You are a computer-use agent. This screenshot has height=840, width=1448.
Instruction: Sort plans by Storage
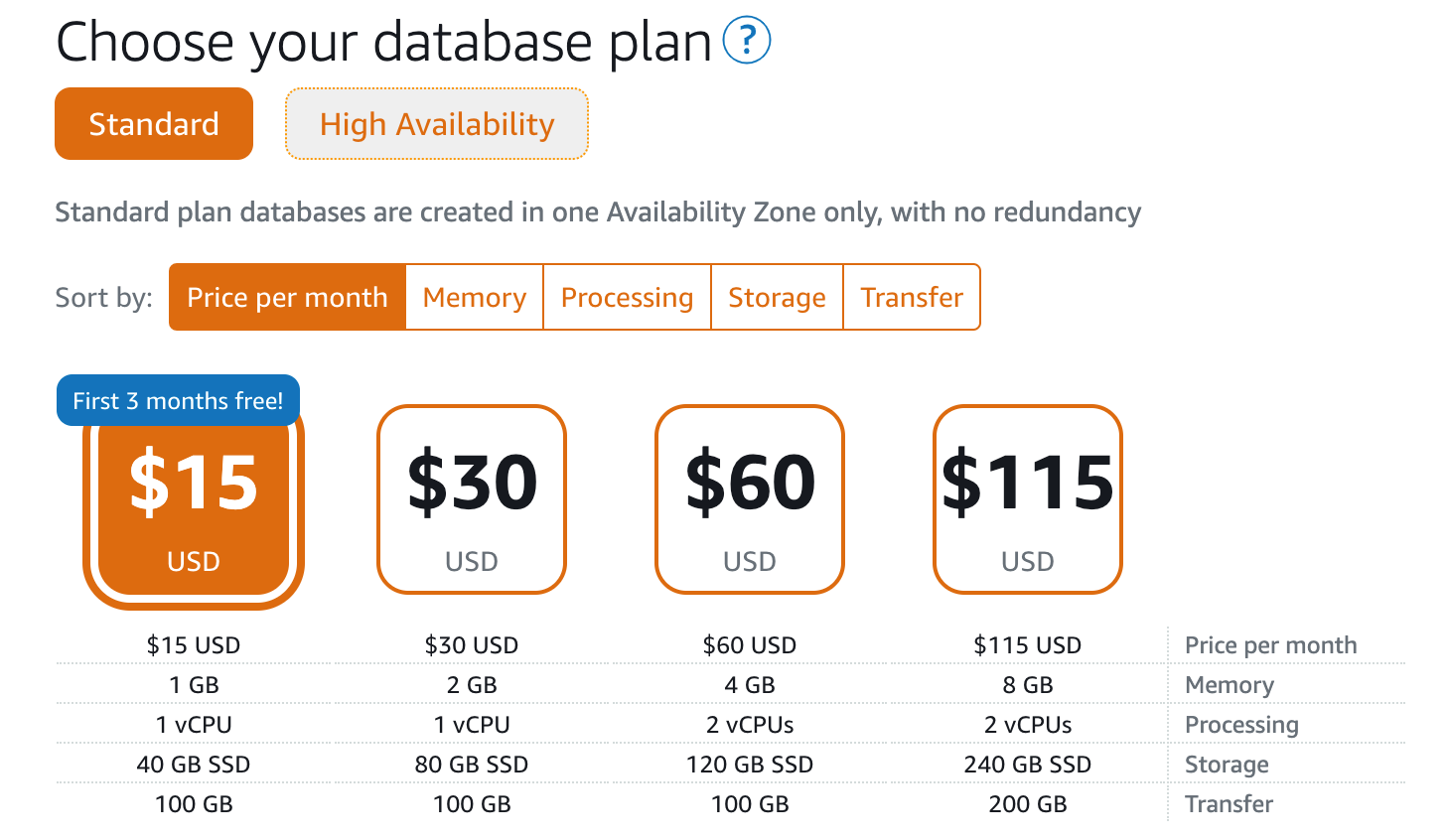coord(777,297)
